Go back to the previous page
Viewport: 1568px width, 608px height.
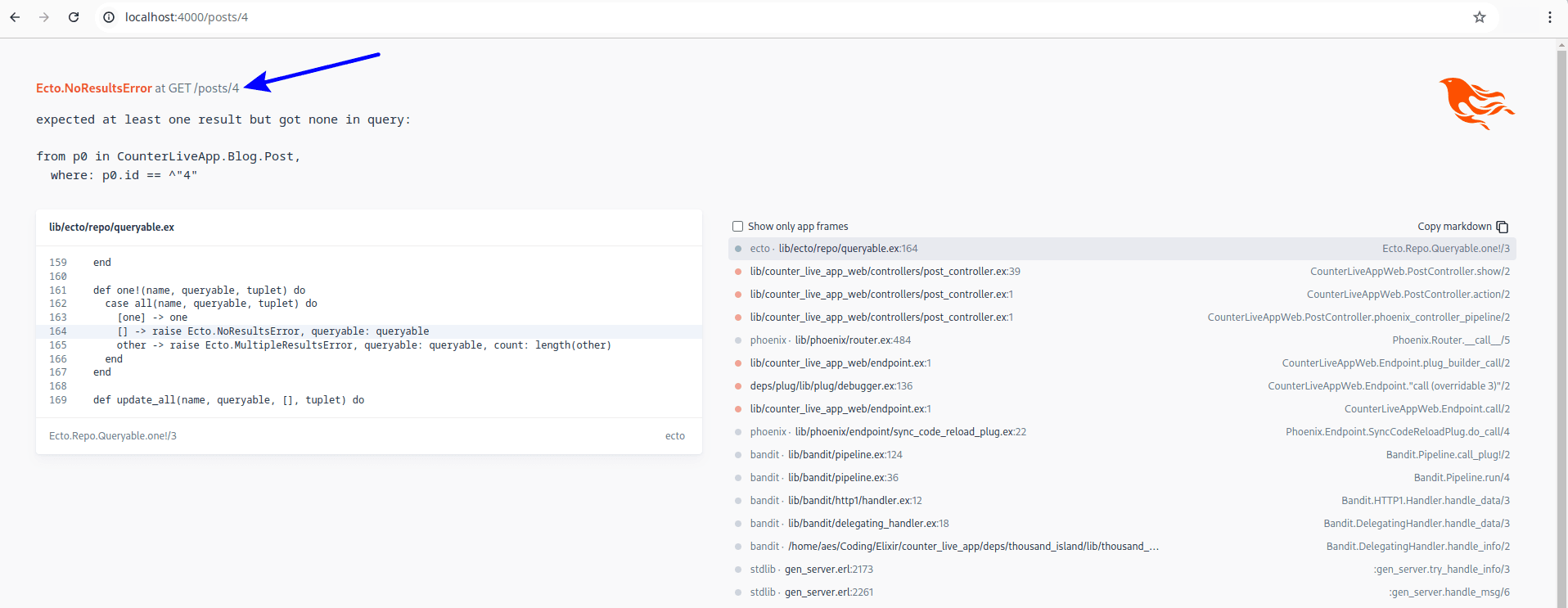click(15, 16)
